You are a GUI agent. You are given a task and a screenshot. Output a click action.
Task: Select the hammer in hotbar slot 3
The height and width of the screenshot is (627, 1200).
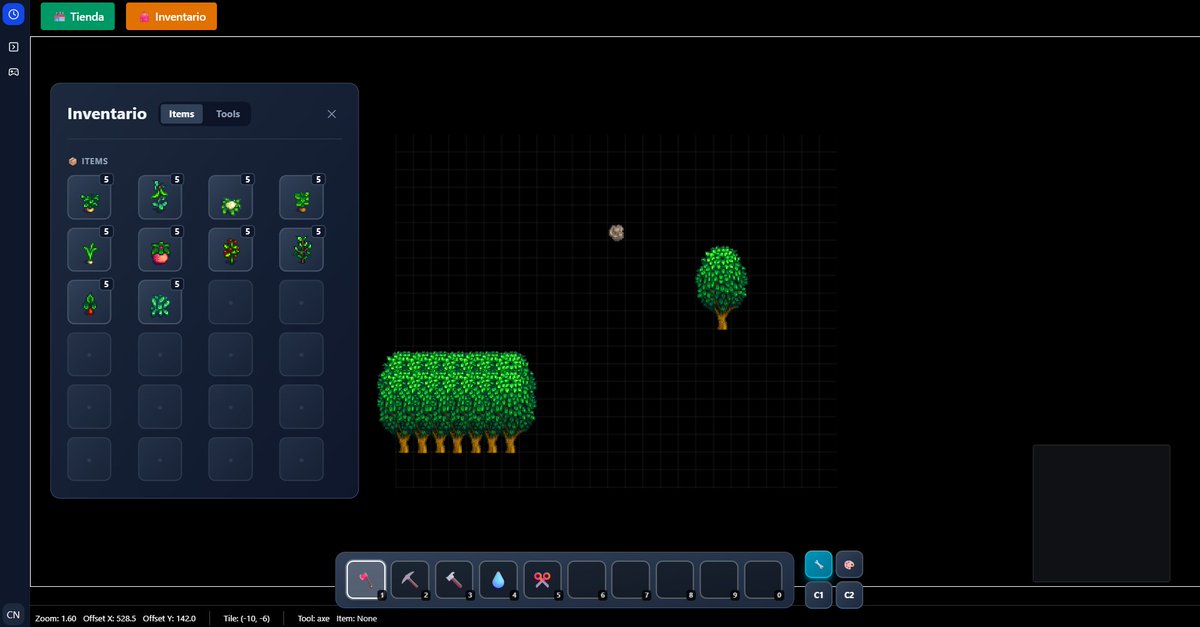click(x=454, y=579)
